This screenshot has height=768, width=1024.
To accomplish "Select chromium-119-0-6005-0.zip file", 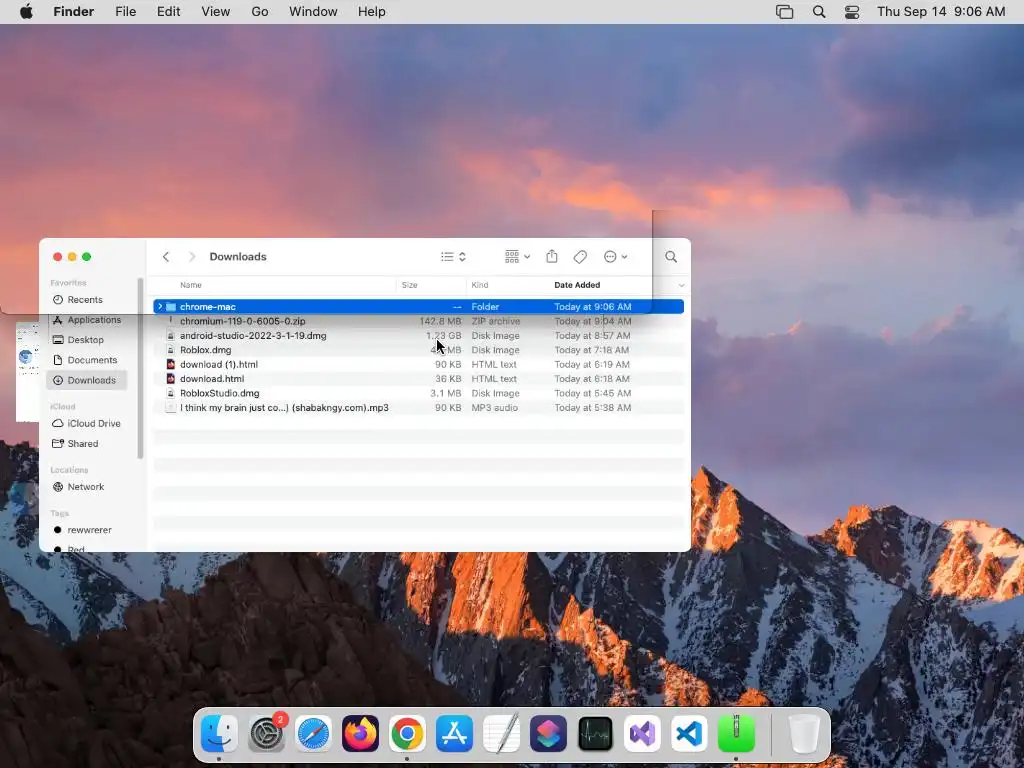I will point(419,321).
